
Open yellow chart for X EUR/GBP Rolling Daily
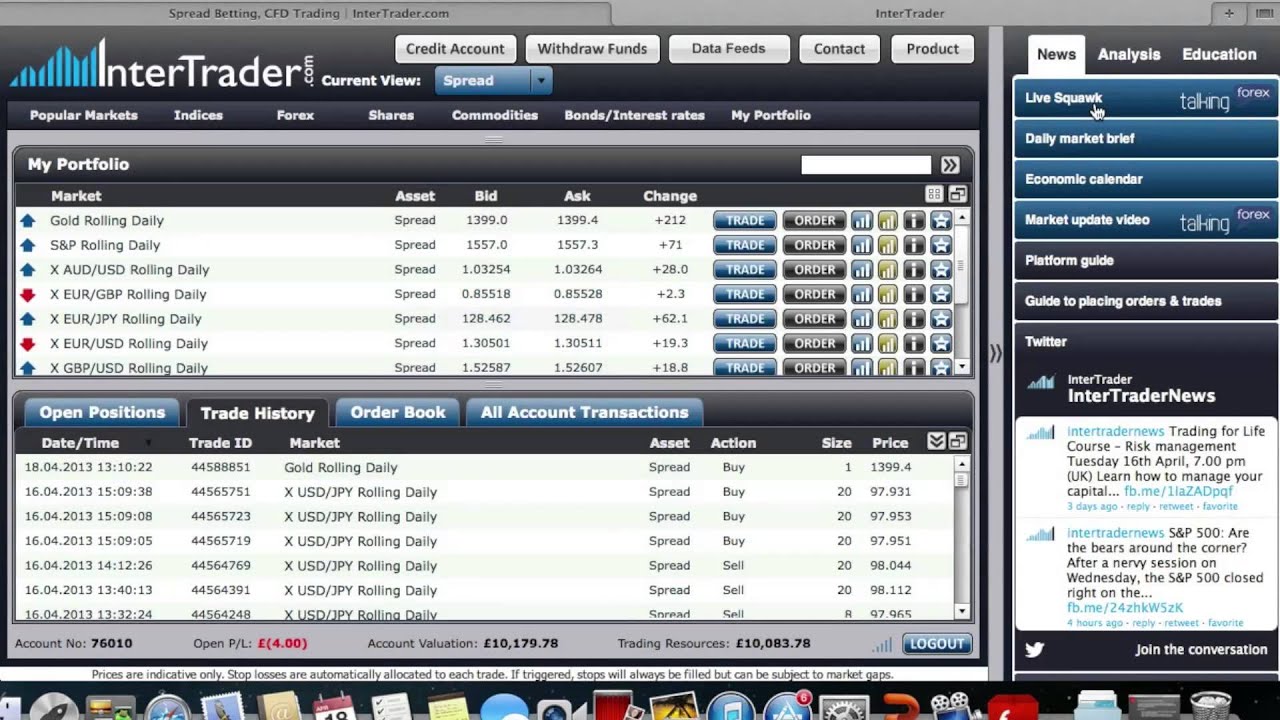click(888, 294)
